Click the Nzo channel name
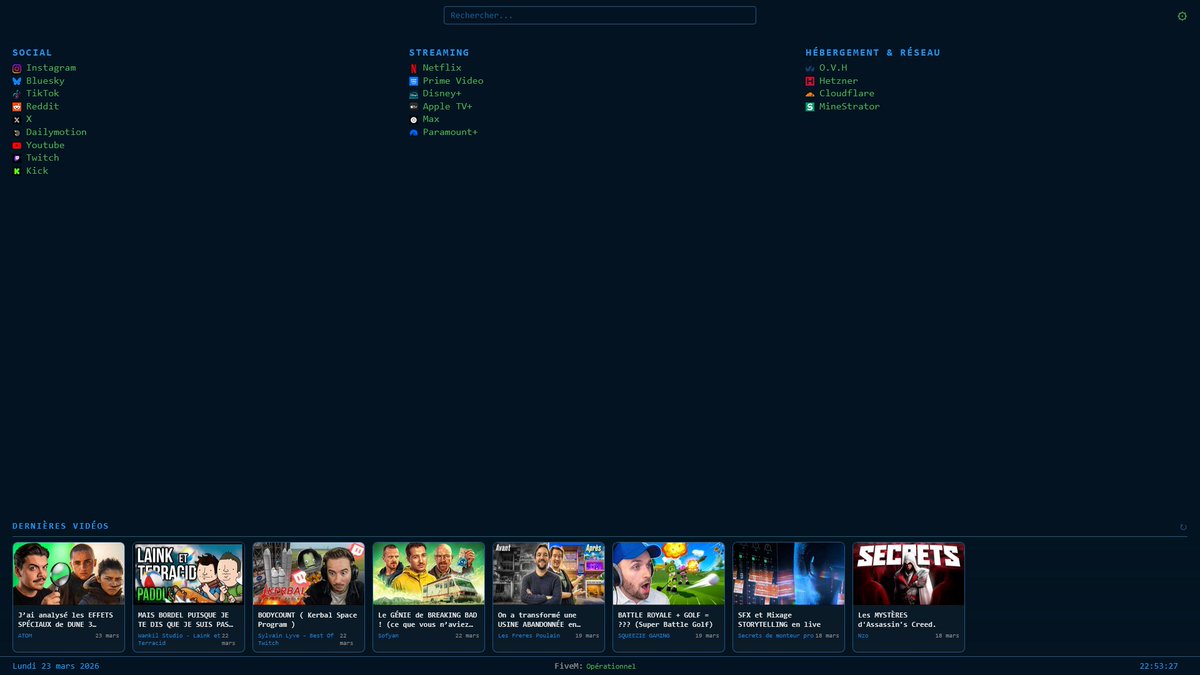 (863, 636)
